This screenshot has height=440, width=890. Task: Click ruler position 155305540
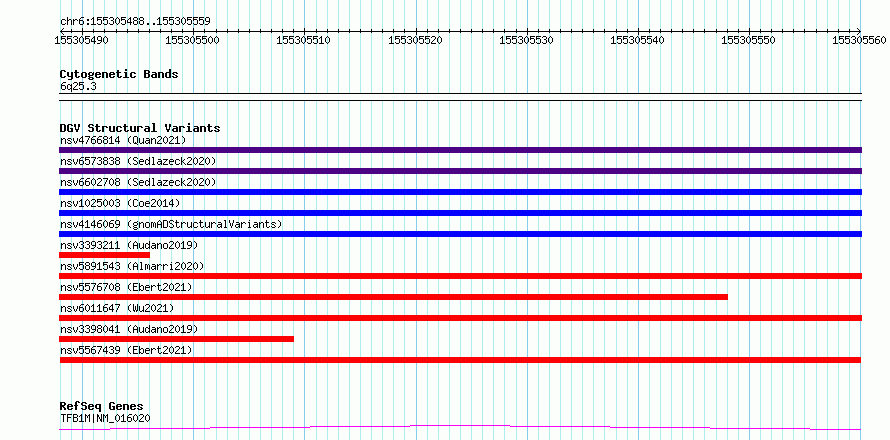coord(639,40)
